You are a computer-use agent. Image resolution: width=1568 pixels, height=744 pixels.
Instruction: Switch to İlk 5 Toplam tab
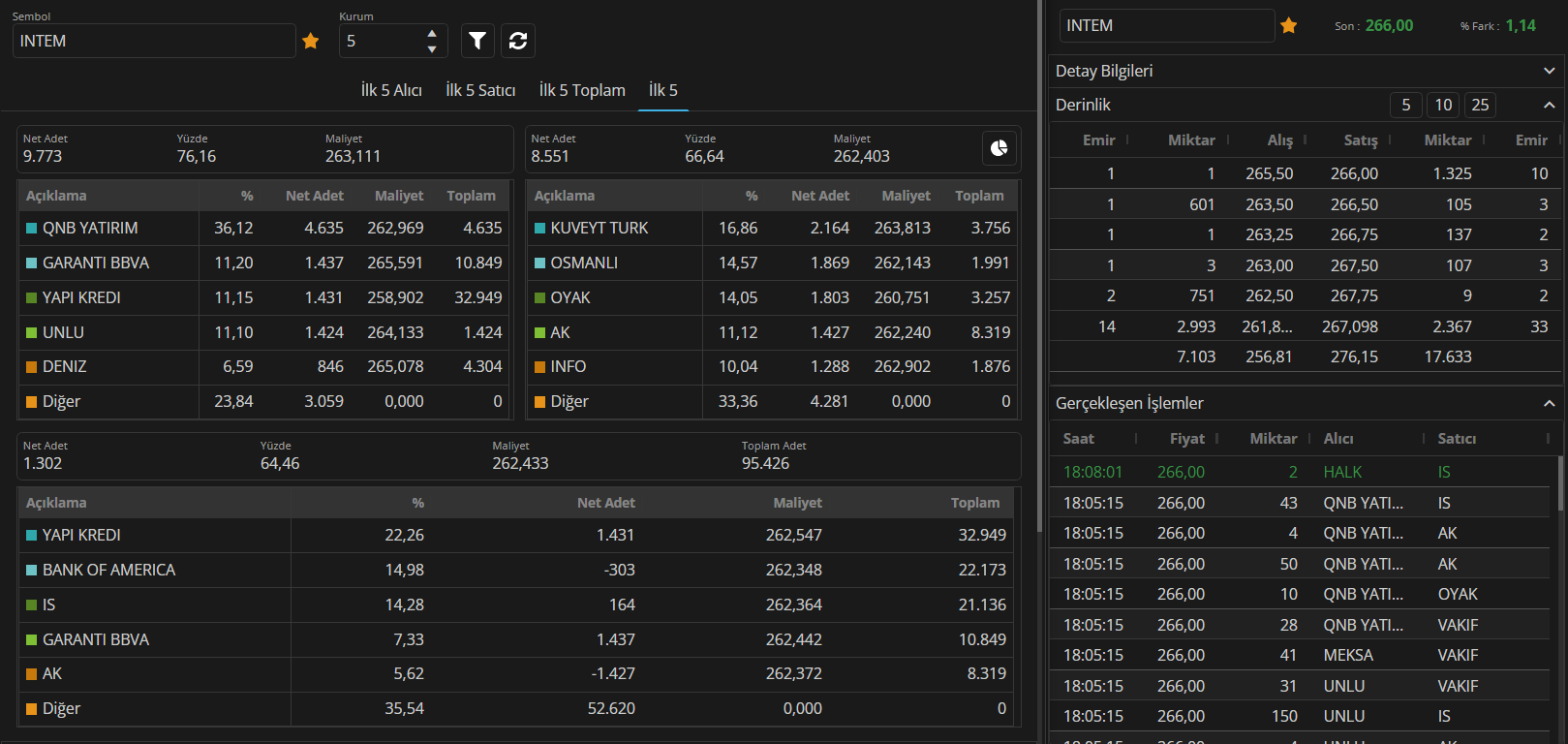click(582, 90)
